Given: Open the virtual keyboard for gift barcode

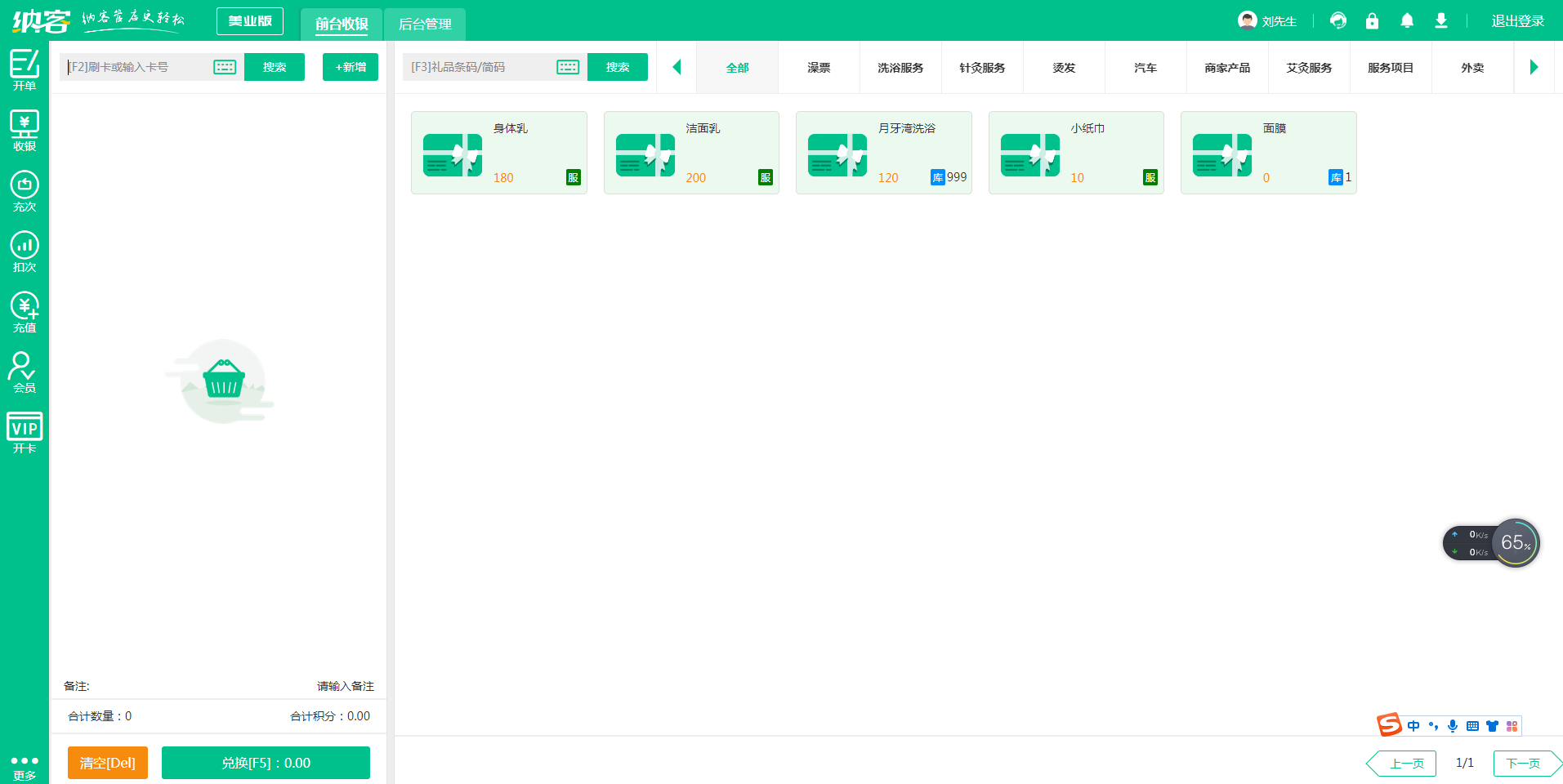Looking at the screenshot, I should tap(568, 67).
